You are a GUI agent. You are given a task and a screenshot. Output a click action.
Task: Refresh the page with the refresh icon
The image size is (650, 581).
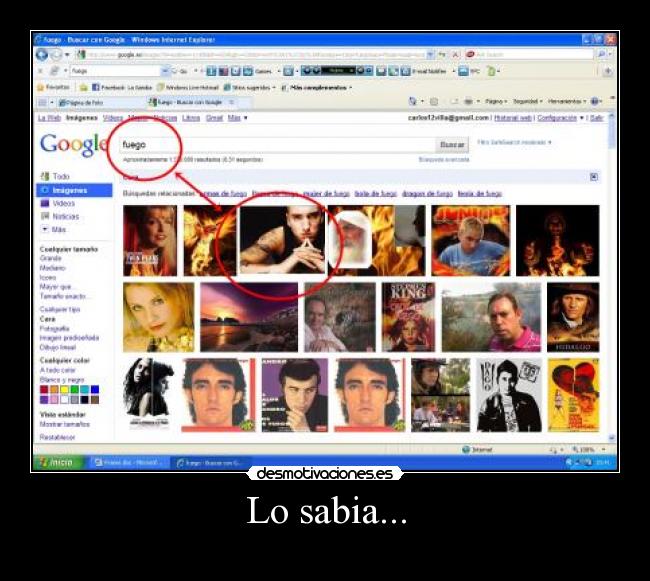pos(443,54)
